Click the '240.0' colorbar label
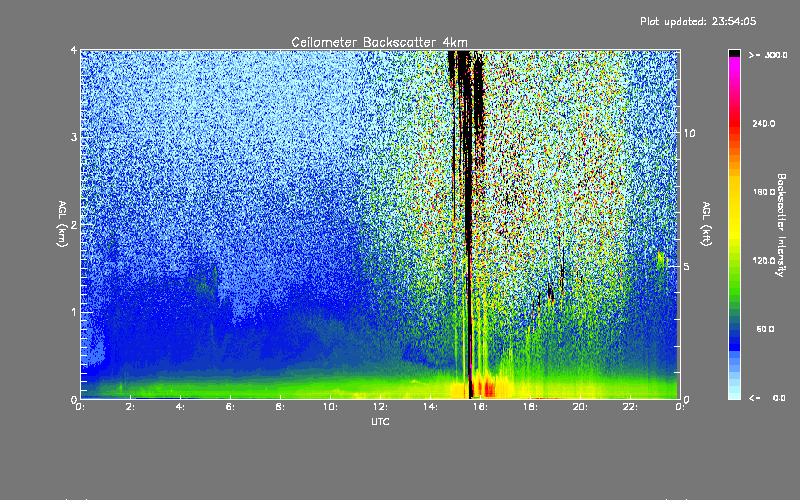Image resolution: width=800 pixels, height=500 pixels. [x=764, y=124]
